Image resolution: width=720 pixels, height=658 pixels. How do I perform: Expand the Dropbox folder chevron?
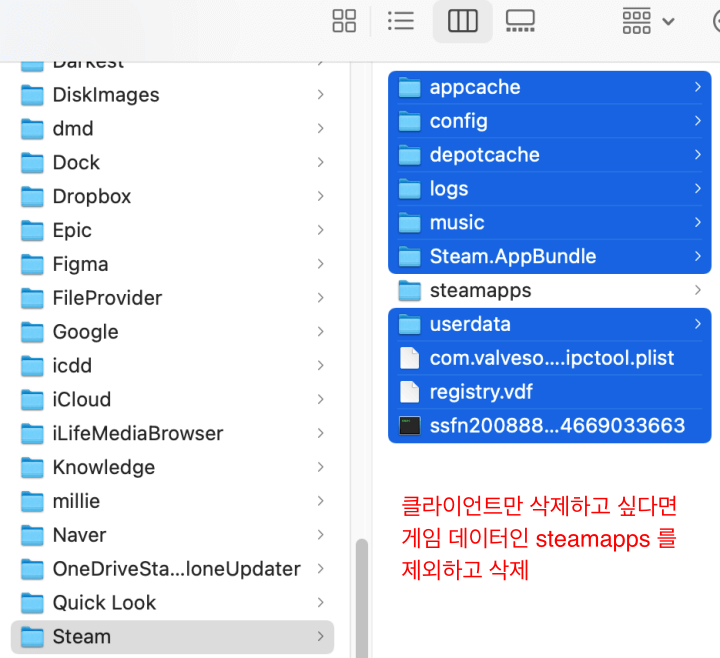(x=321, y=196)
